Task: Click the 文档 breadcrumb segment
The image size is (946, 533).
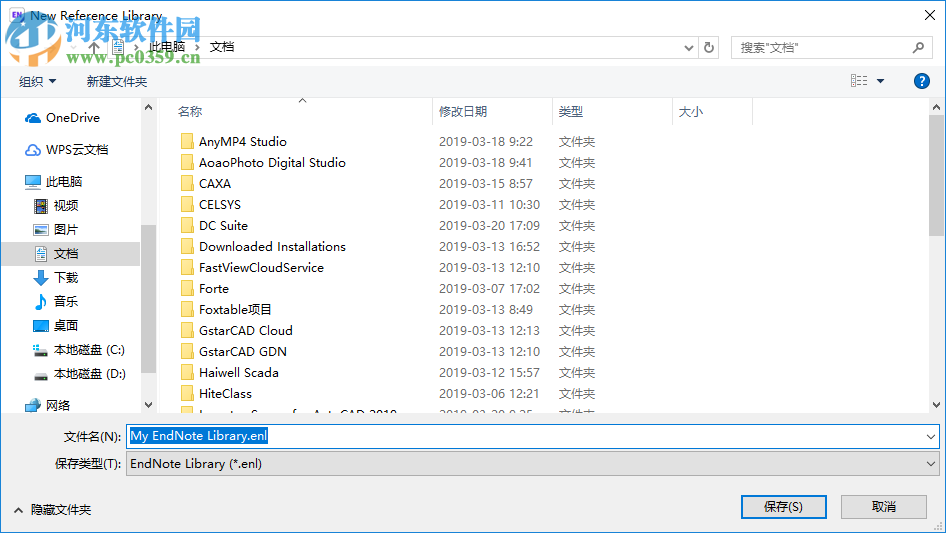Action: (x=222, y=47)
